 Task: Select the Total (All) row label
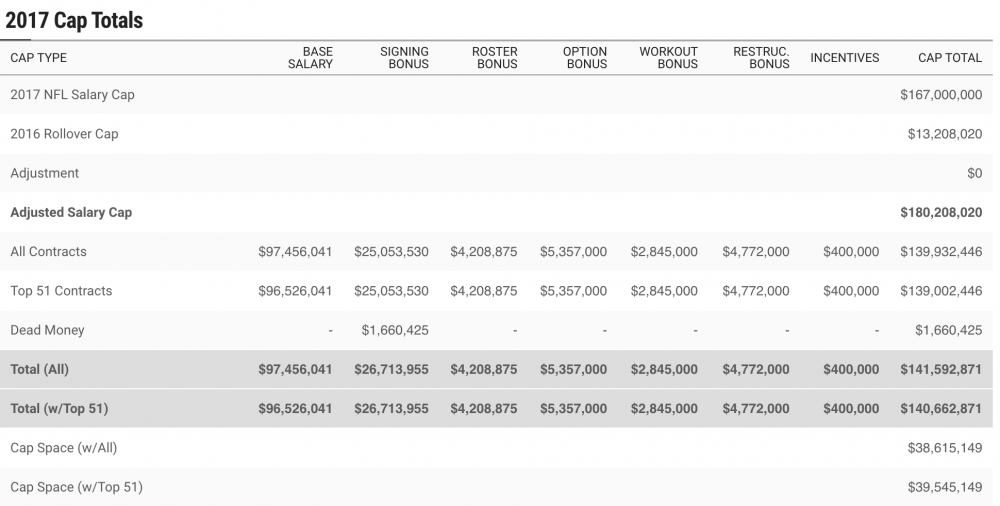click(40, 369)
